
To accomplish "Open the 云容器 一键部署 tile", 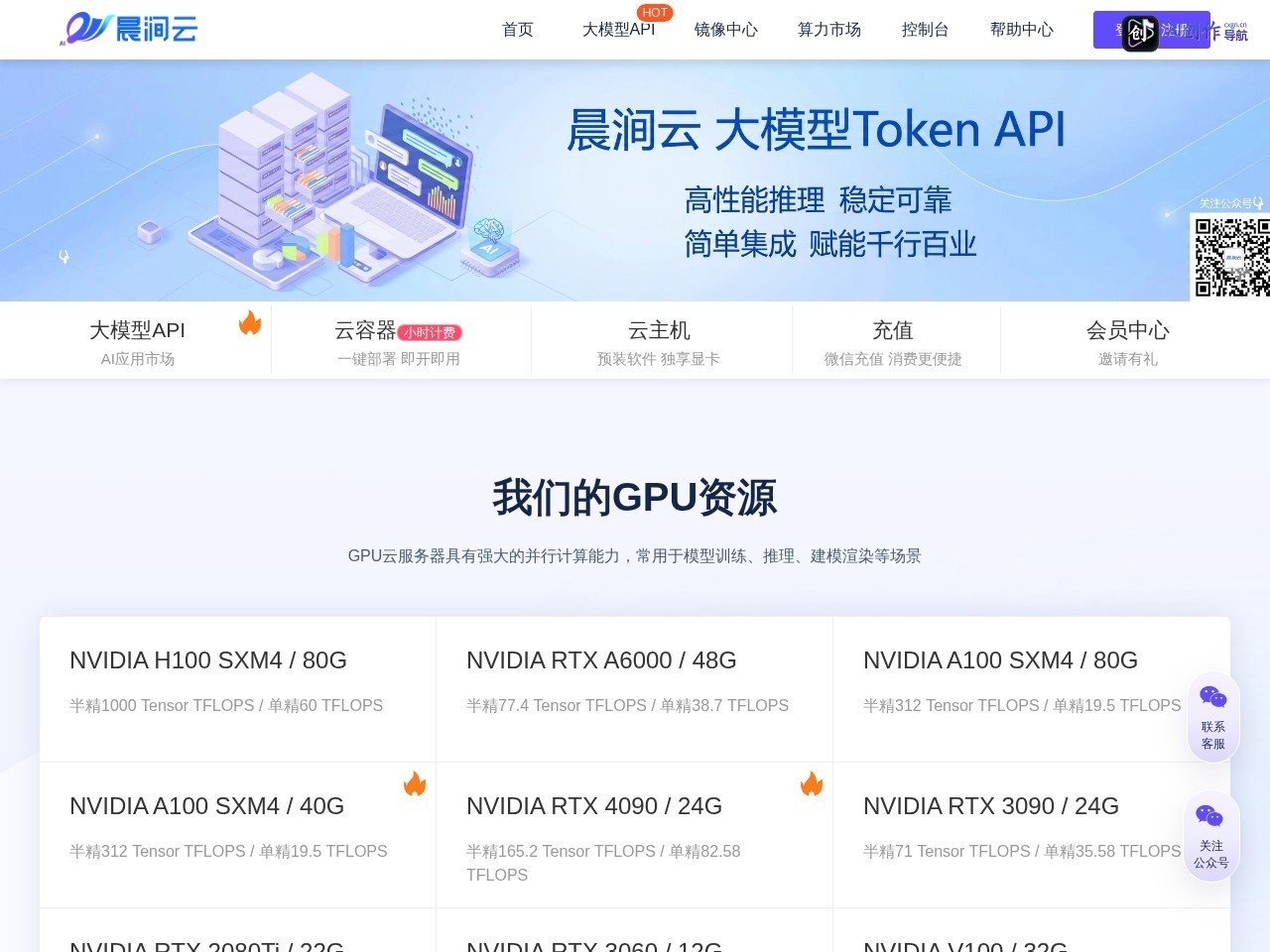I will click(399, 341).
